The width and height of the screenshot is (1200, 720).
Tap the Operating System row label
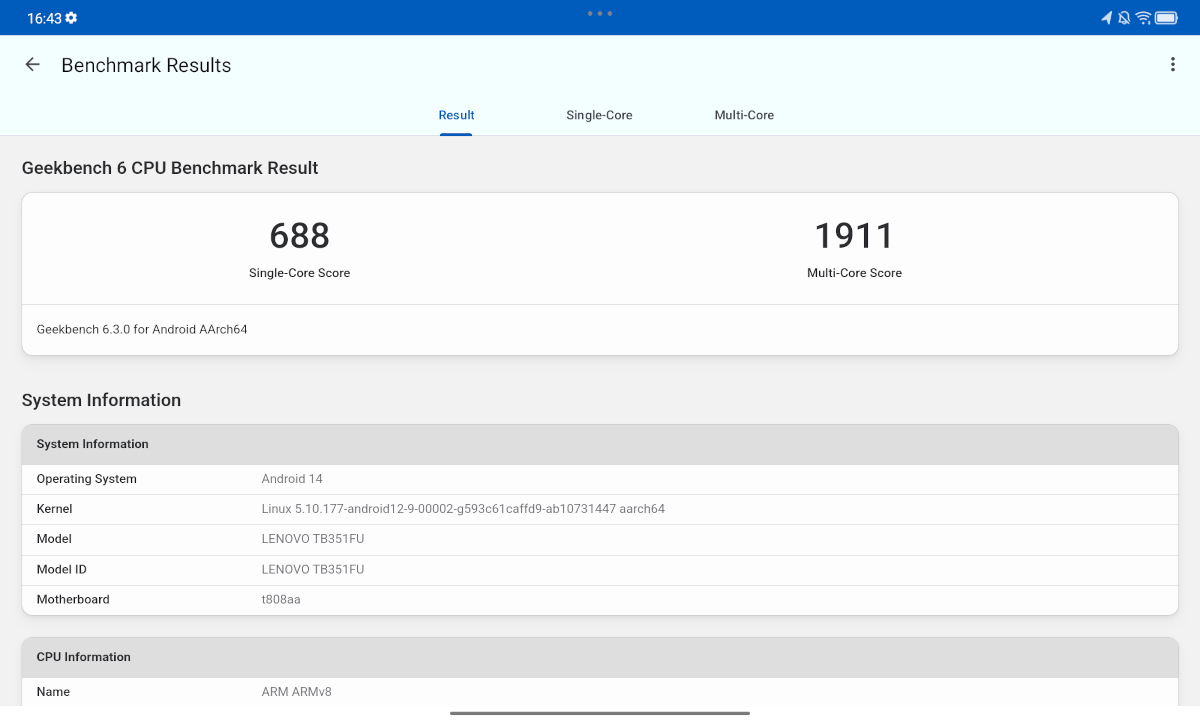[87, 479]
